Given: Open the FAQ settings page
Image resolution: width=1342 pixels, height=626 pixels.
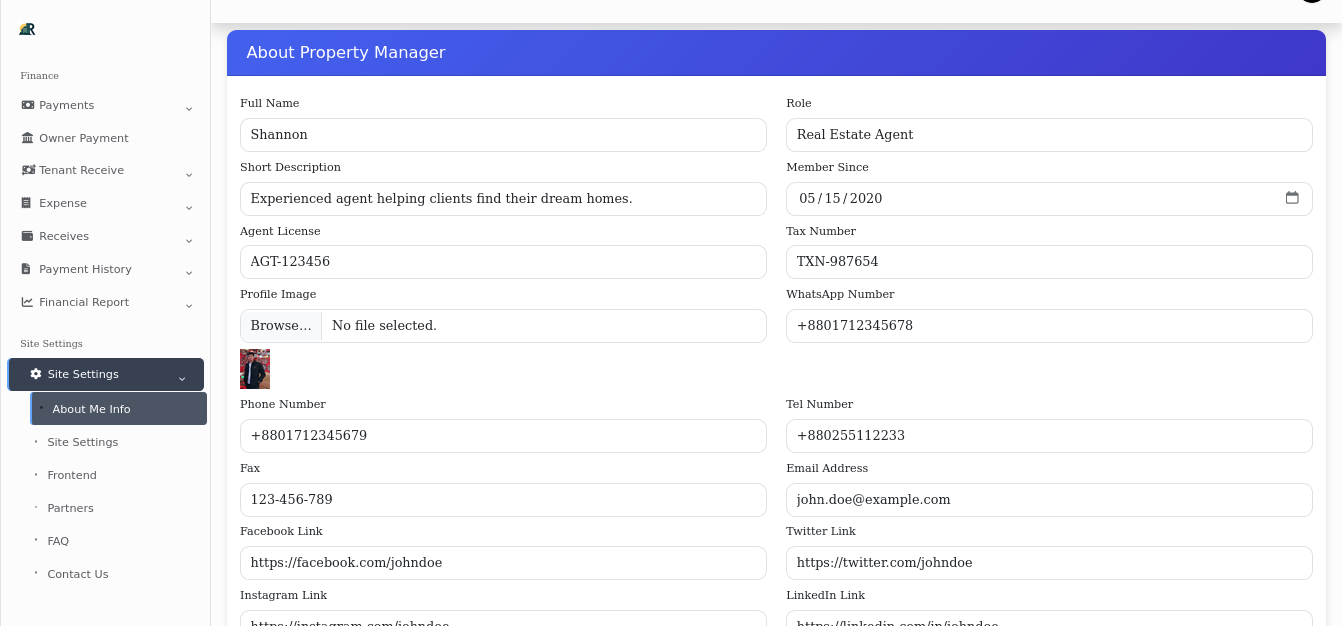Looking at the screenshot, I should (x=58, y=541).
